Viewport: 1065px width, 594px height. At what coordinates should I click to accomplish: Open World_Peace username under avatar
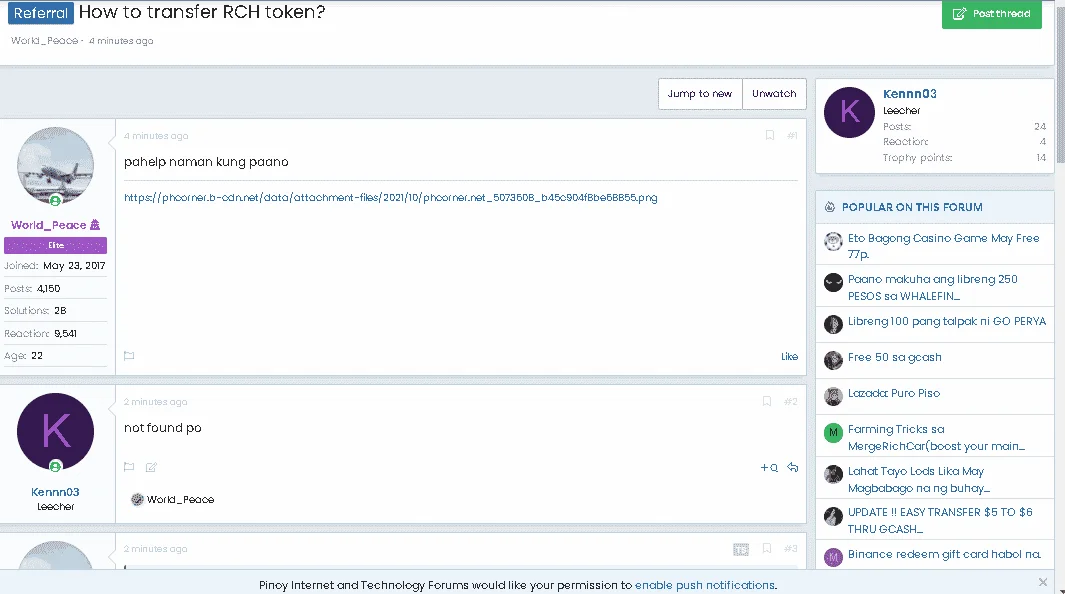[48, 225]
